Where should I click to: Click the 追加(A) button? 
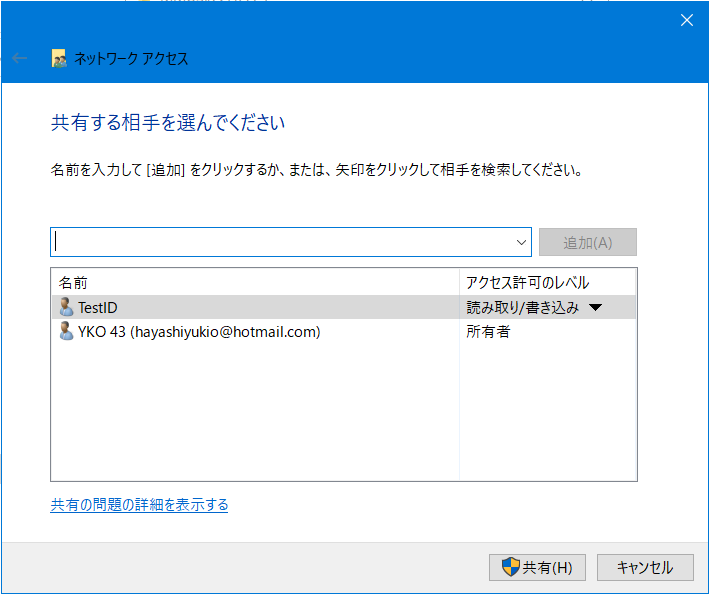click(x=587, y=242)
